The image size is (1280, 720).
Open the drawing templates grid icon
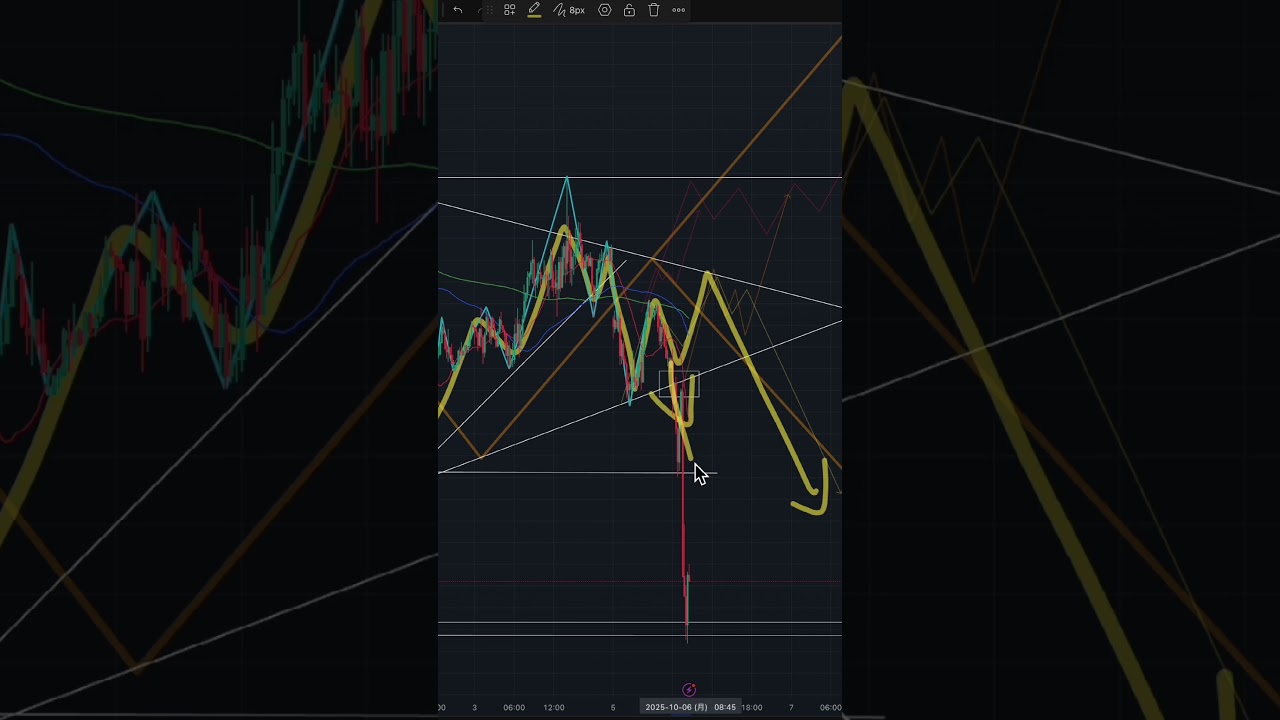(x=509, y=10)
